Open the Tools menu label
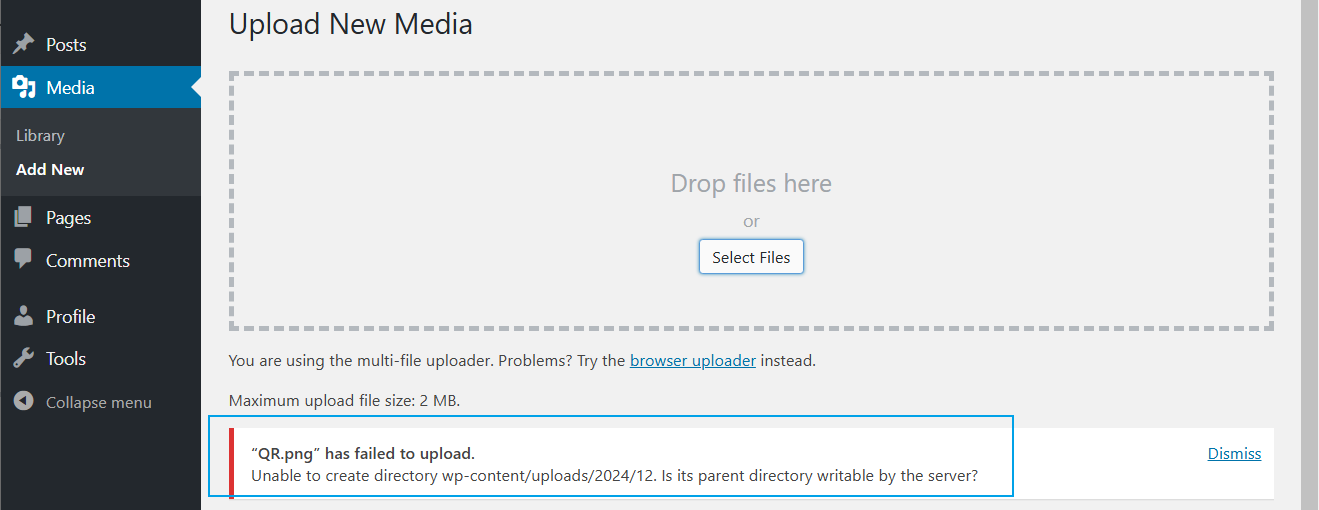The width and height of the screenshot is (1319, 510). point(66,359)
